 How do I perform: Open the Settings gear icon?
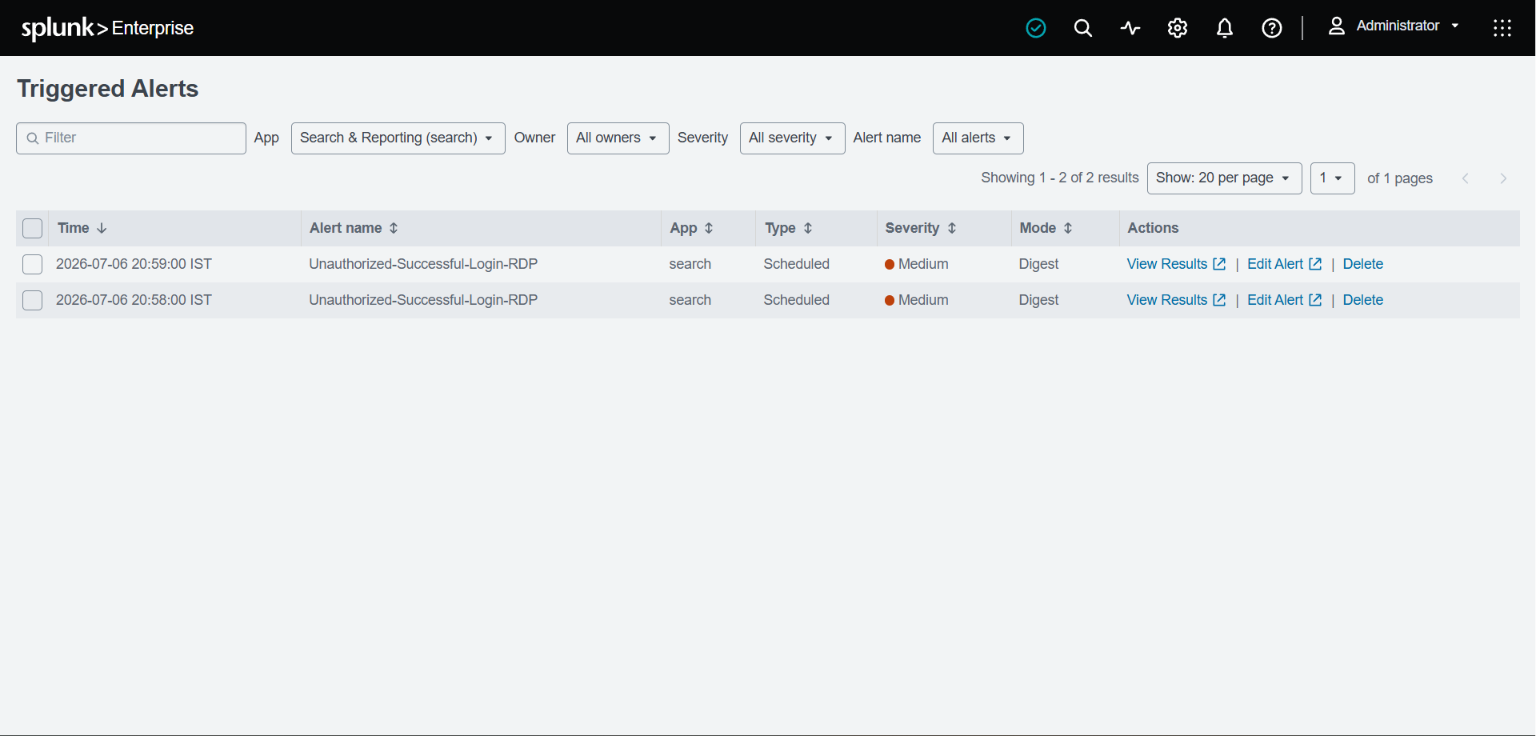1177,28
